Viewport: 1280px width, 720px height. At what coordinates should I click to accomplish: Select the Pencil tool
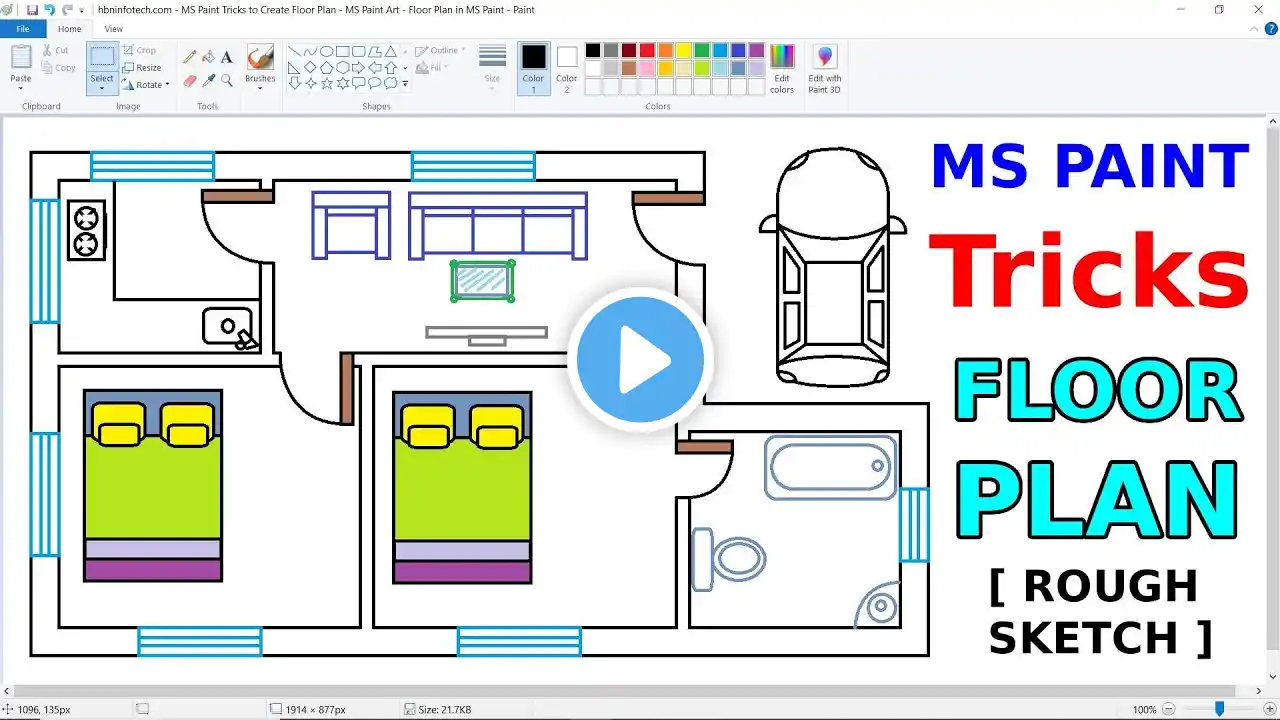click(189, 57)
